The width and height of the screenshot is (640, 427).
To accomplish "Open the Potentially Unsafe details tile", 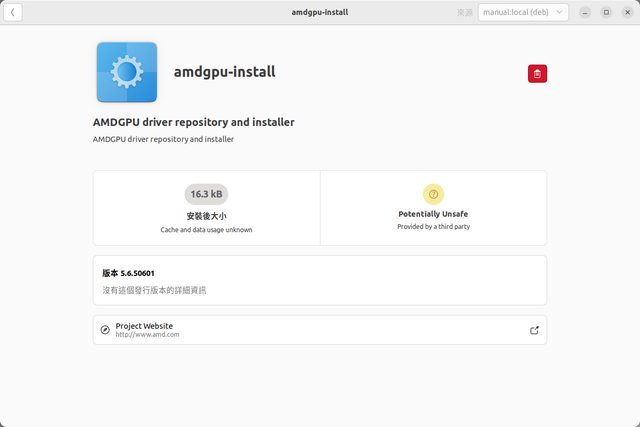I will coord(433,208).
